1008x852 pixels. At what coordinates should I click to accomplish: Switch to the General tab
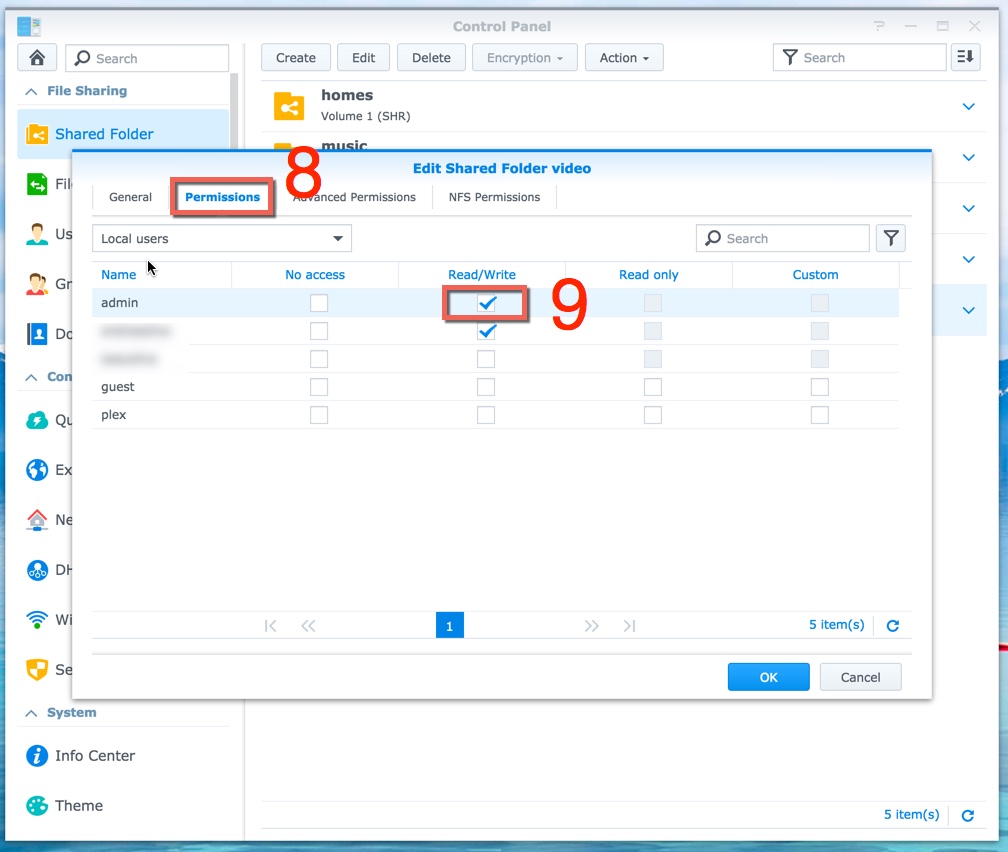131,197
